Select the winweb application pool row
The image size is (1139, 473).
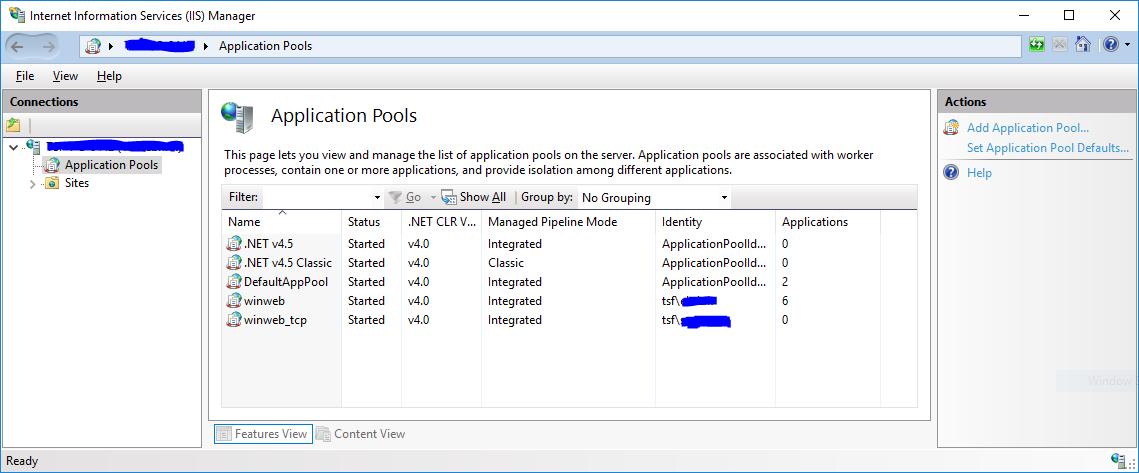(551, 301)
